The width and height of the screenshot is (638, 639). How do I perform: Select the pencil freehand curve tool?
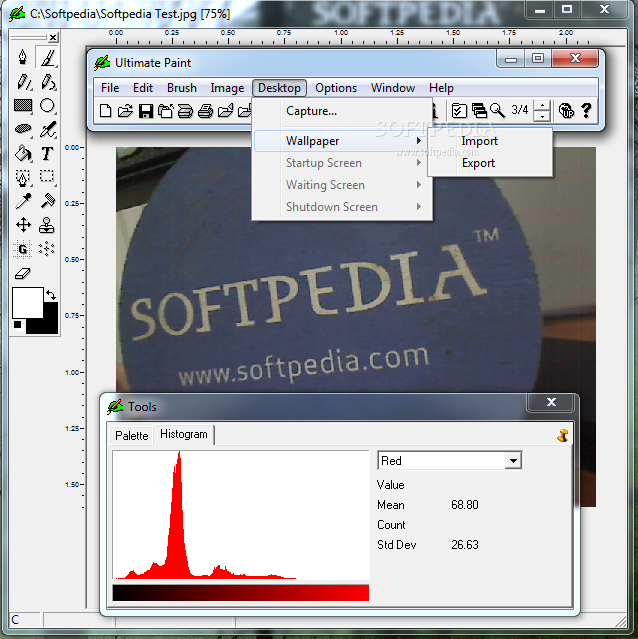click(47, 82)
